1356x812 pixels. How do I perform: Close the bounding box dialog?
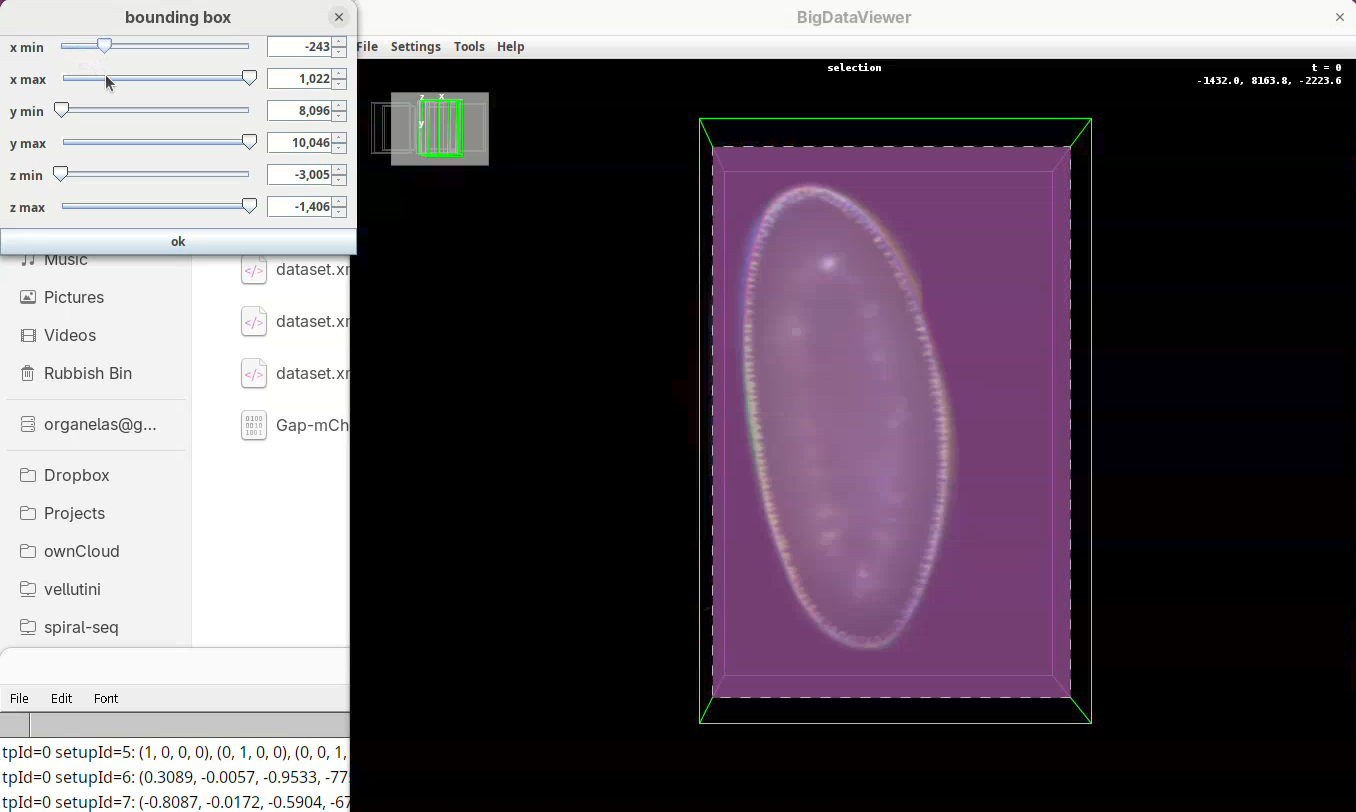coord(339,17)
